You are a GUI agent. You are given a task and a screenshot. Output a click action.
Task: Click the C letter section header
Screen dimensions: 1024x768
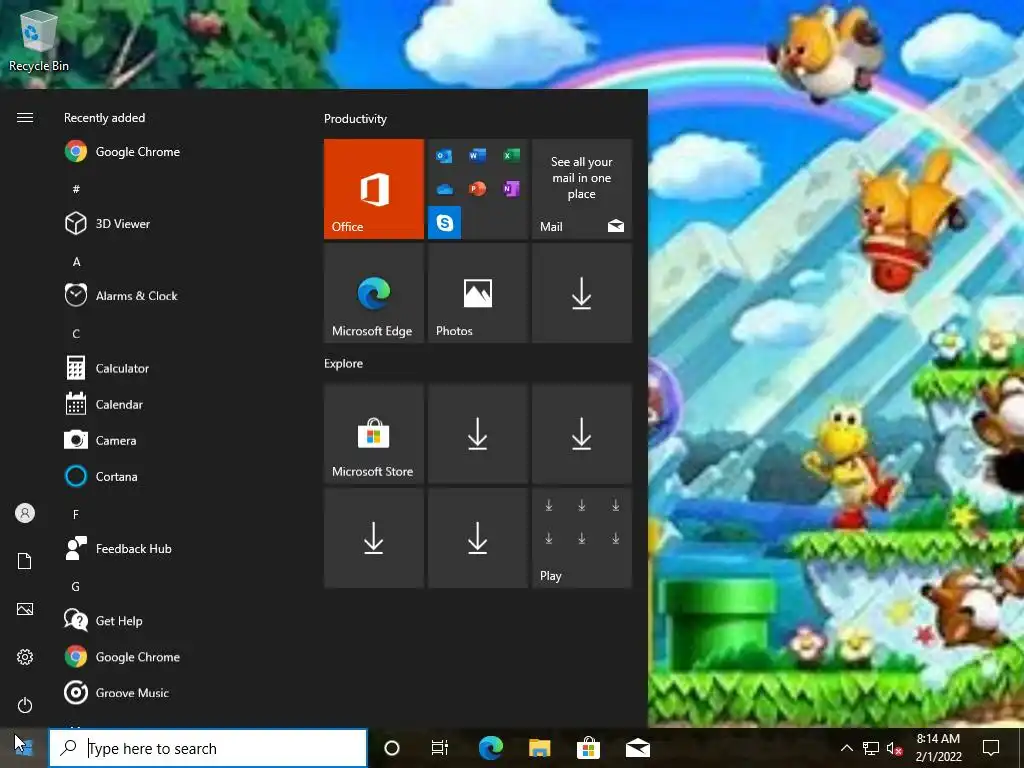point(76,334)
